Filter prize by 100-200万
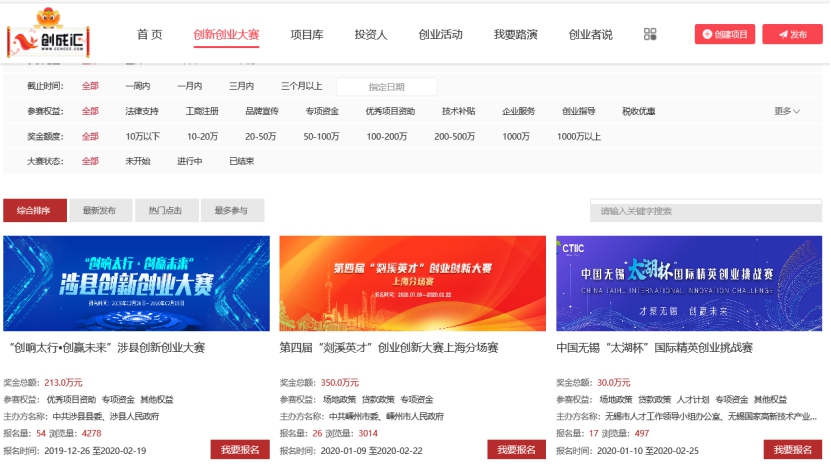The image size is (831, 466). click(387, 136)
